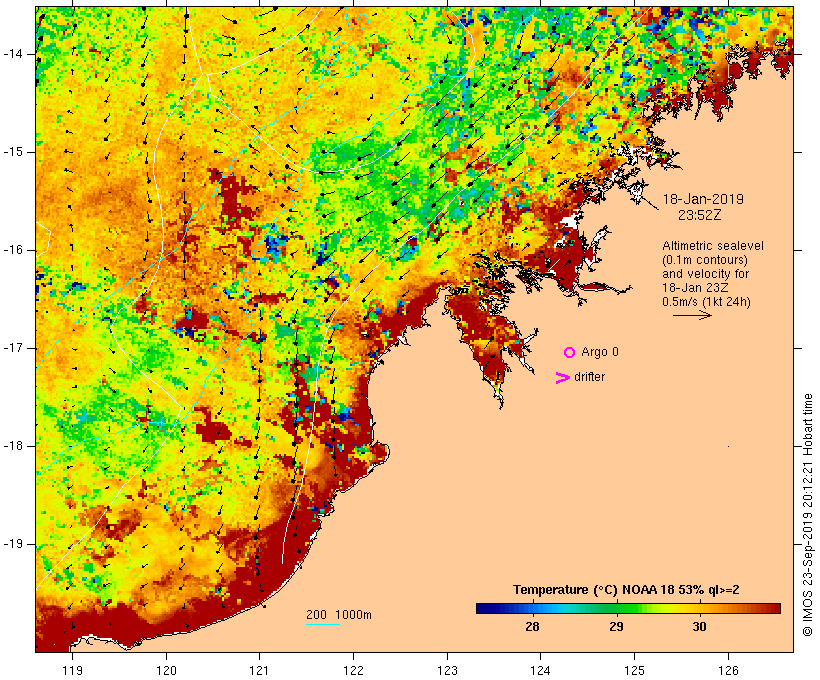Click the longitude label 121
820x680 pixels.
coord(259,671)
